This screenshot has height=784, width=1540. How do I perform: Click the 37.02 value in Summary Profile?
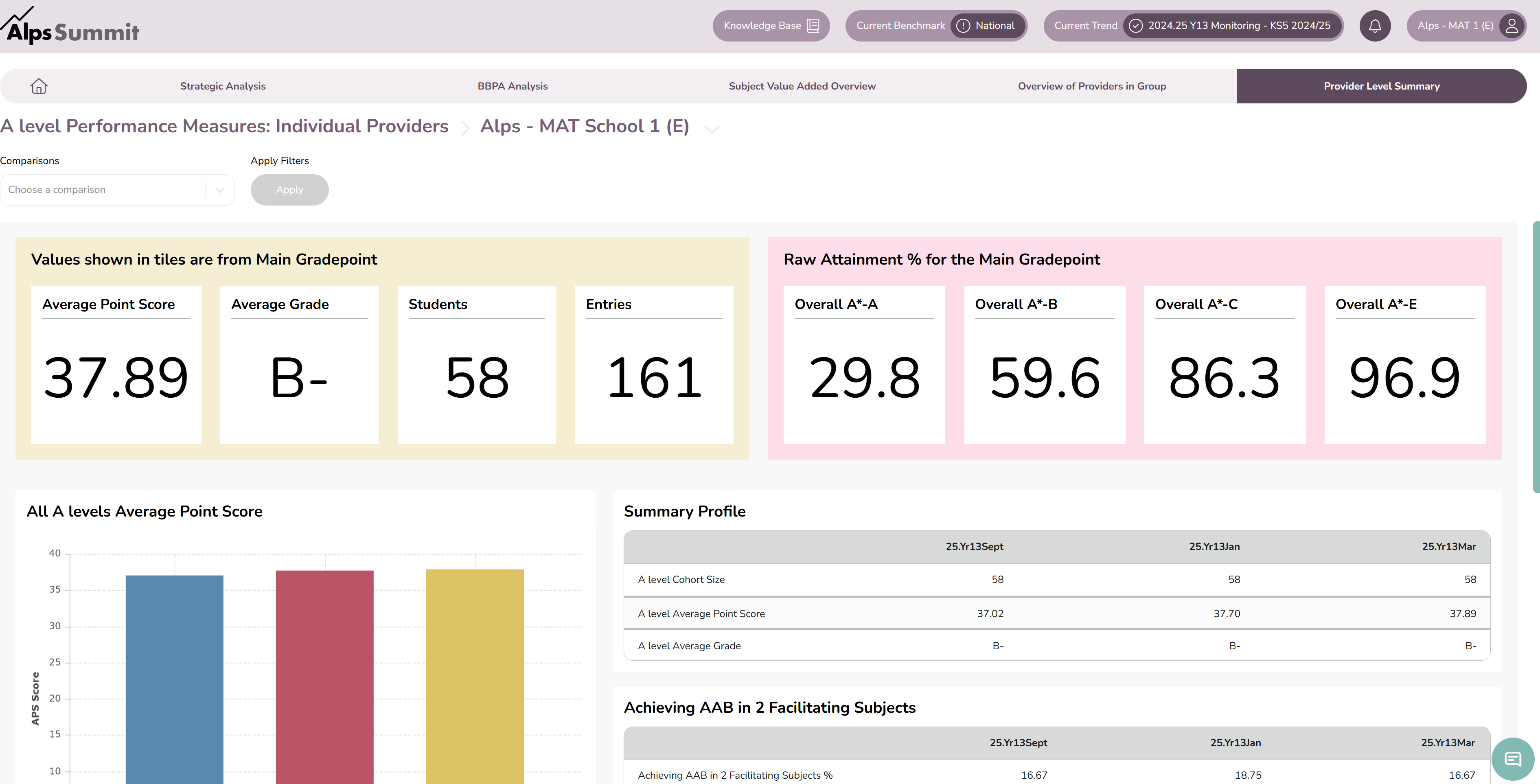tap(990, 613)
